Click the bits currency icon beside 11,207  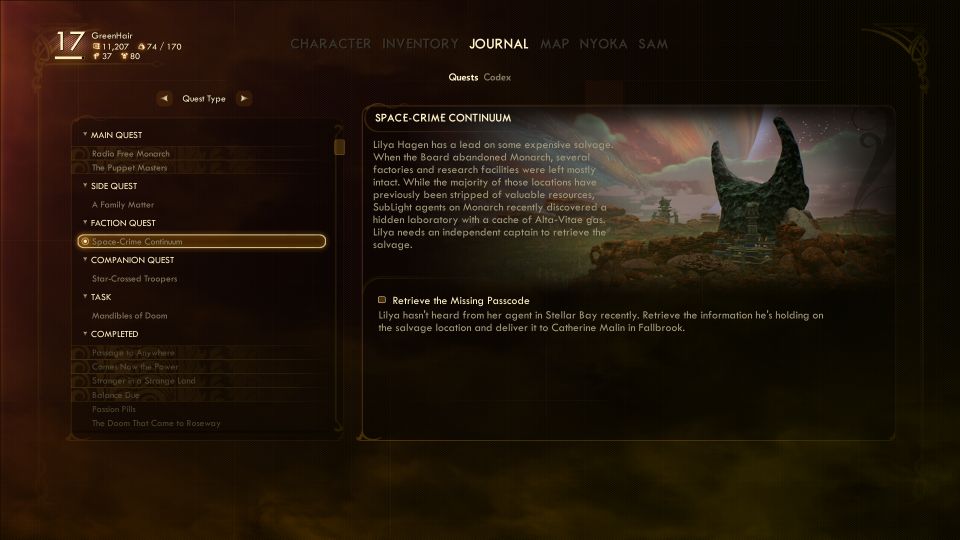pyautogui.click(x=96, y=47)
